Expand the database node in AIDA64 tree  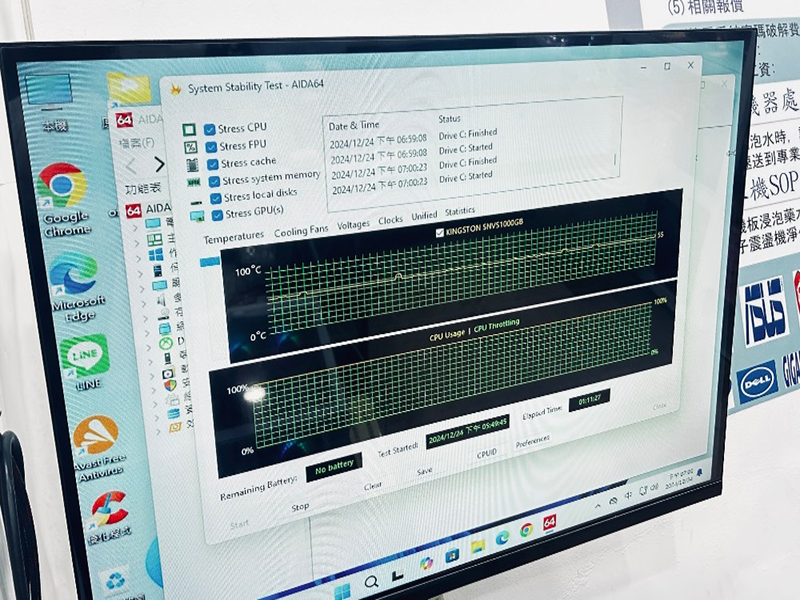(x=157, y=417)
